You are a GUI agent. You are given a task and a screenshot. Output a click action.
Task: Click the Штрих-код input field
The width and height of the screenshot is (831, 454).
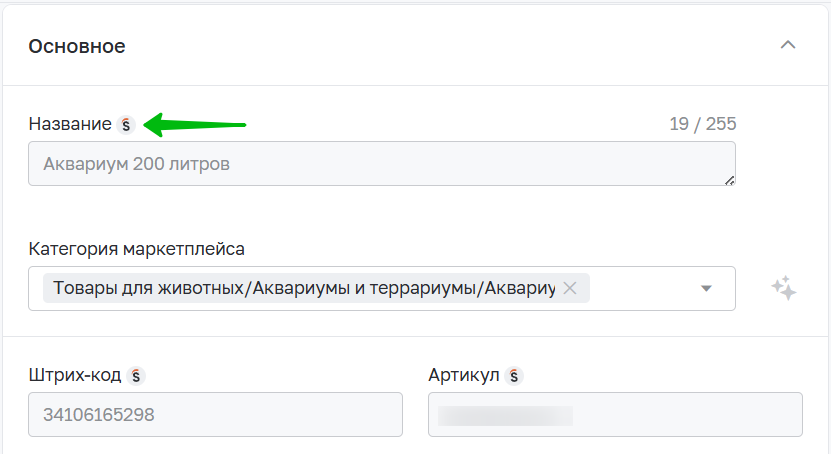point(215,414)
